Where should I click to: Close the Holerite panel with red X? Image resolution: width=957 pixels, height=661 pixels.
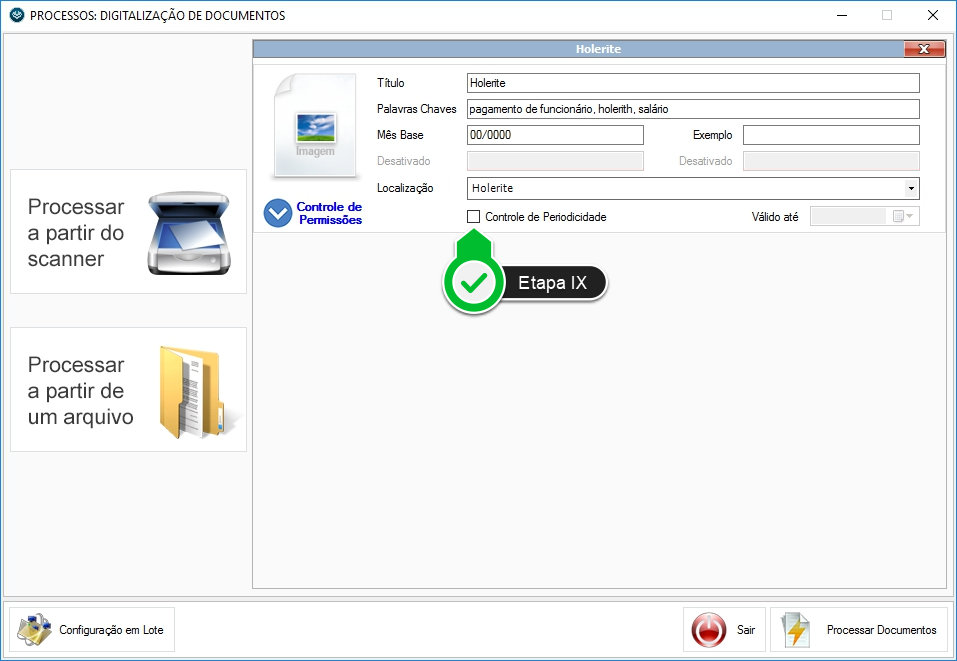tap(924, 49)
